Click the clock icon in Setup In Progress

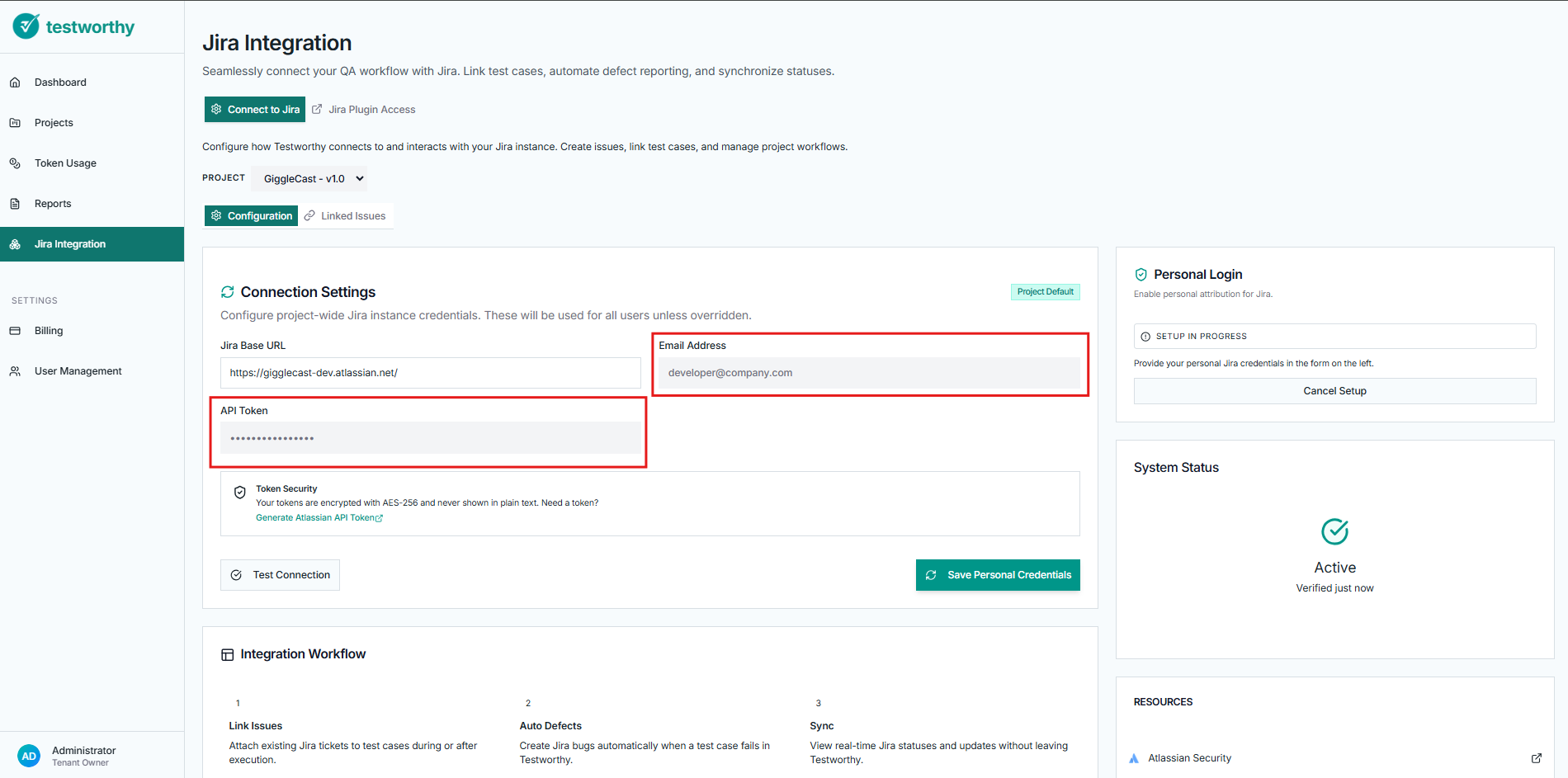(1145, 337)
